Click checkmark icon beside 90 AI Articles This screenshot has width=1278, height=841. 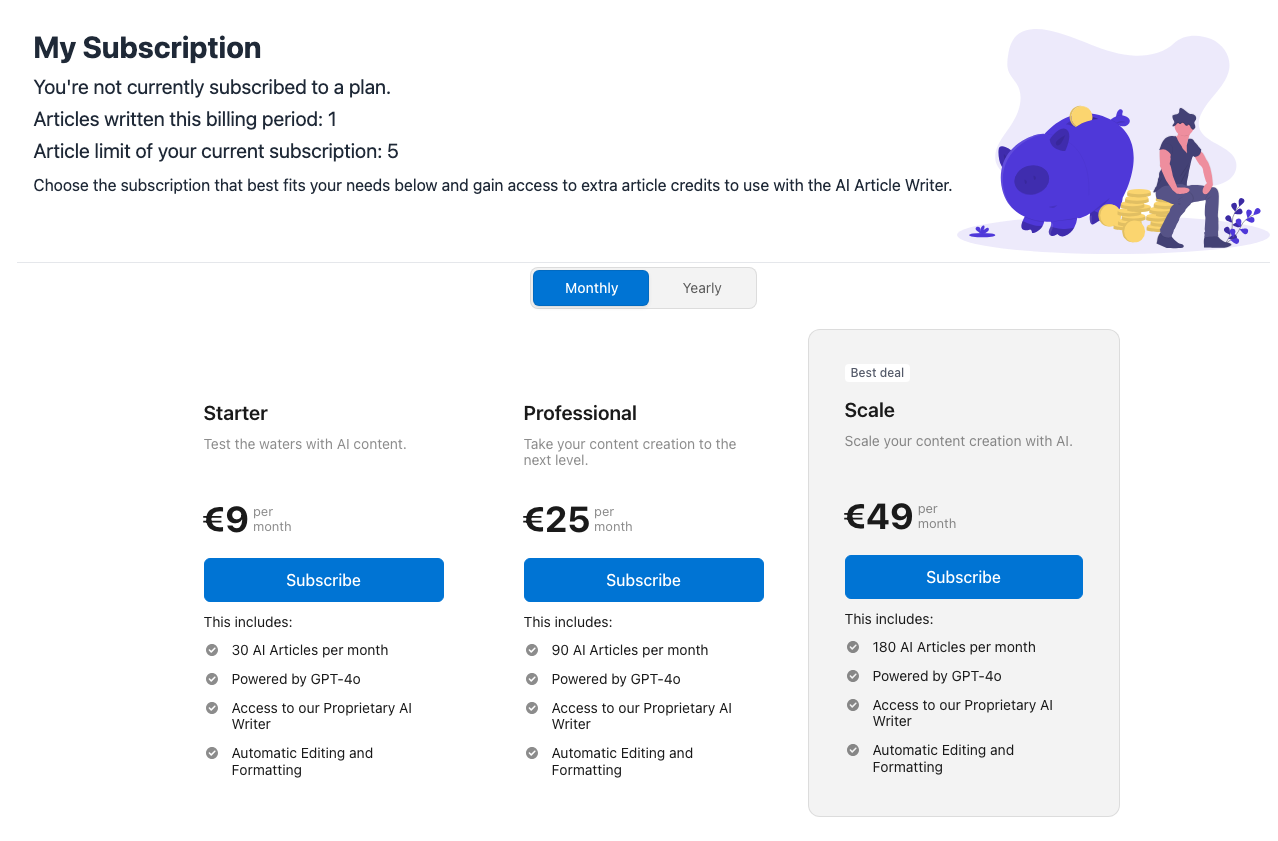pos(532,650)
